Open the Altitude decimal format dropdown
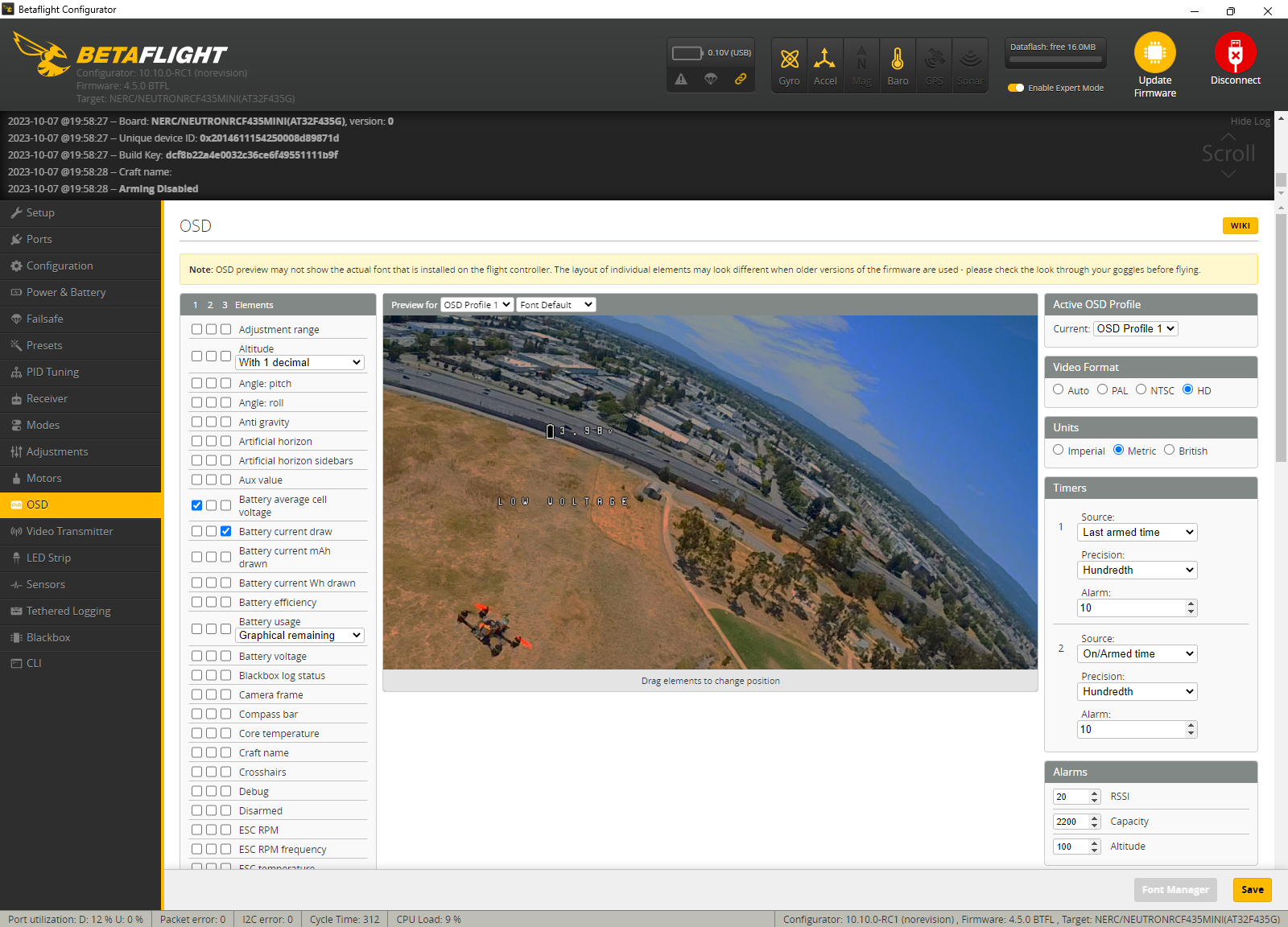The width and height of the screenshot is (1288, 927). [x=299, y=362]
